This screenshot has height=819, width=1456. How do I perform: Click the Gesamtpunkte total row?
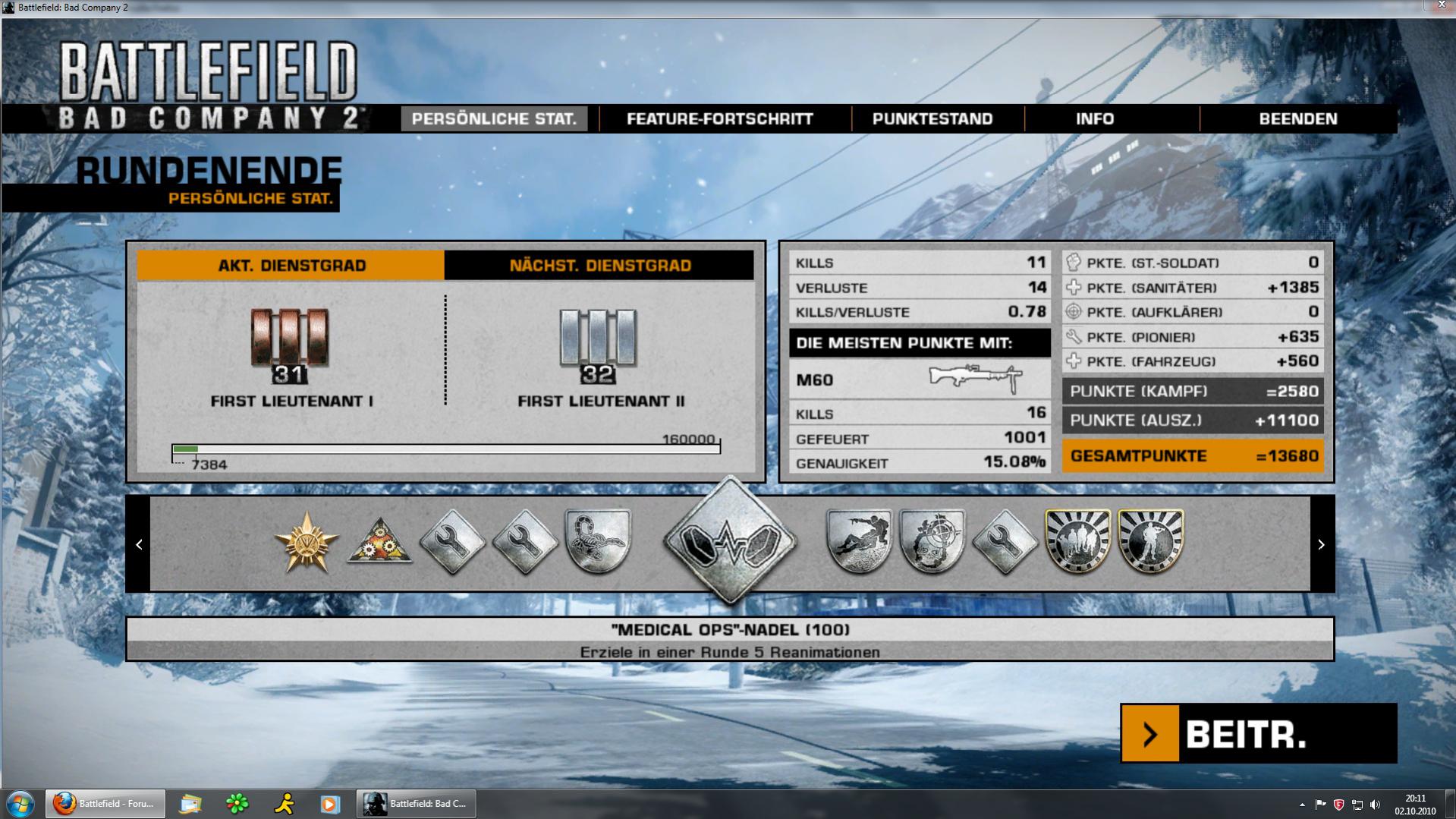coord(1193,455)
